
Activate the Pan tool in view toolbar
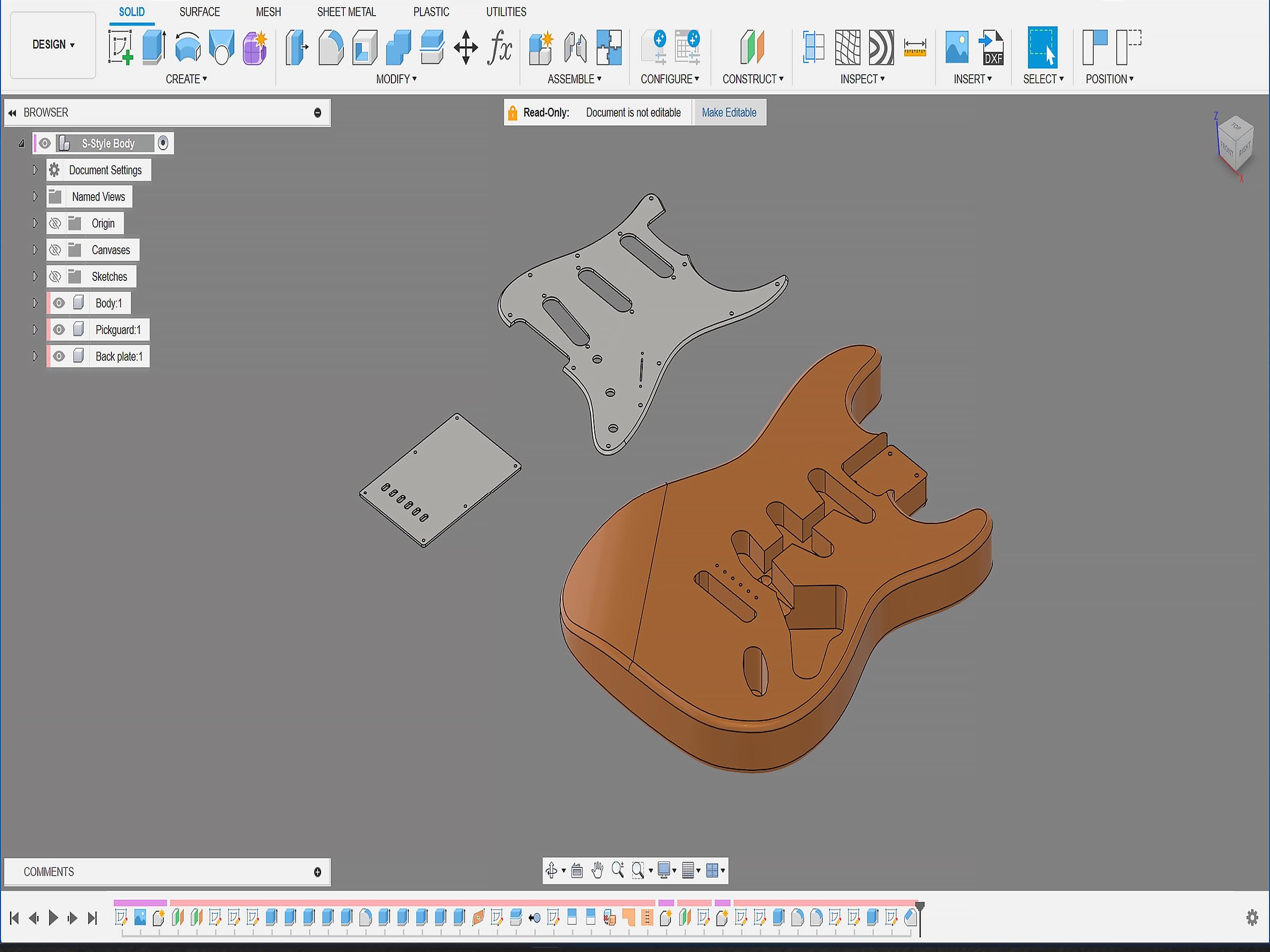[597, 871]
